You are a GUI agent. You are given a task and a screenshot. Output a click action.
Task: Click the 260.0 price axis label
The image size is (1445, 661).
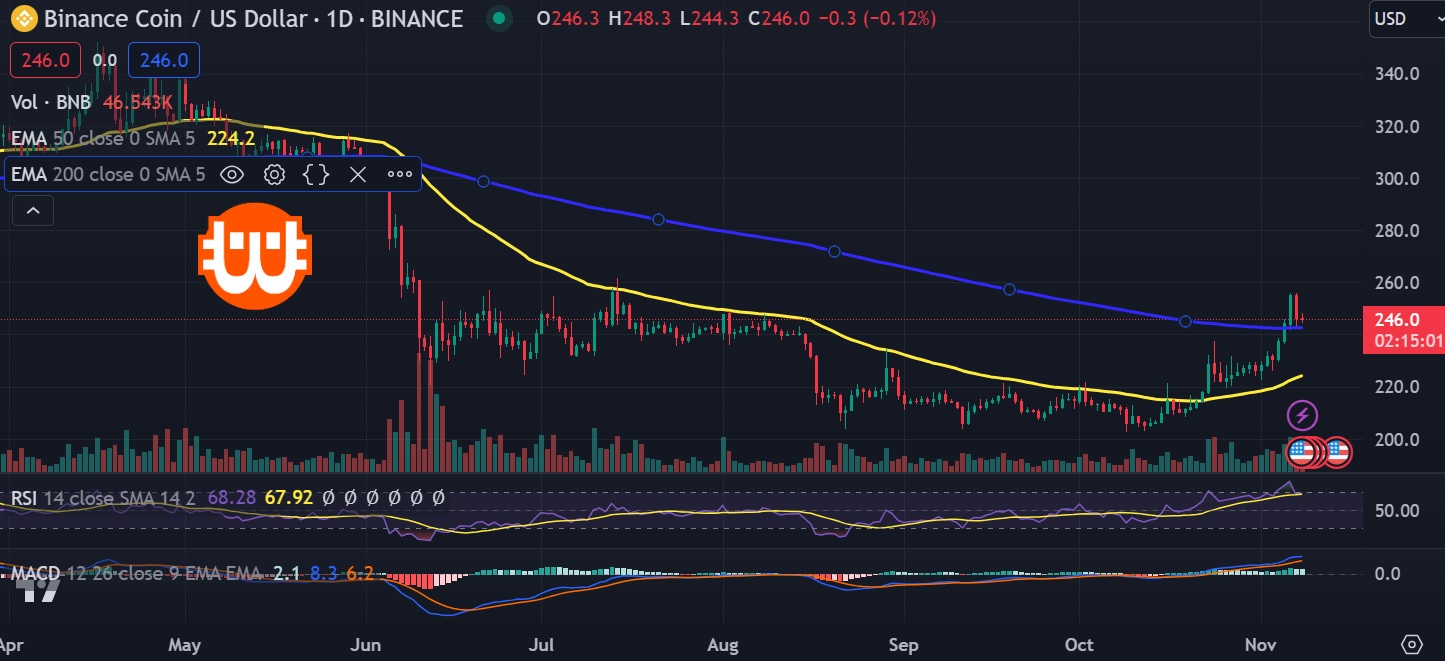point(1399,283)
